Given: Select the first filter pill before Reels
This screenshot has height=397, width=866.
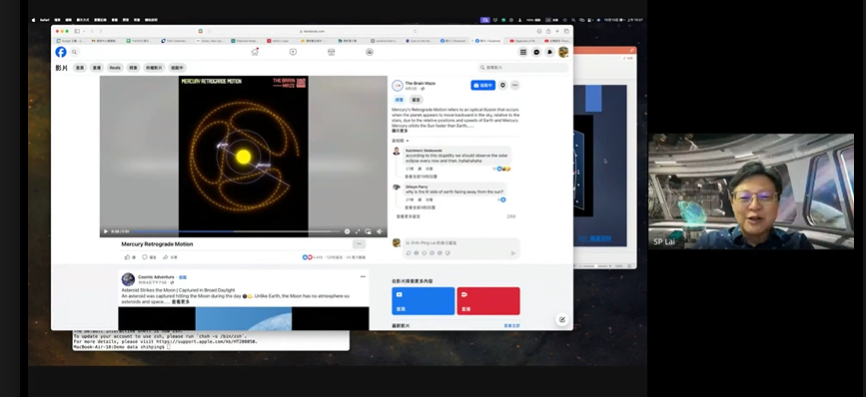Looking at the screenshot, I should point(80,67).
